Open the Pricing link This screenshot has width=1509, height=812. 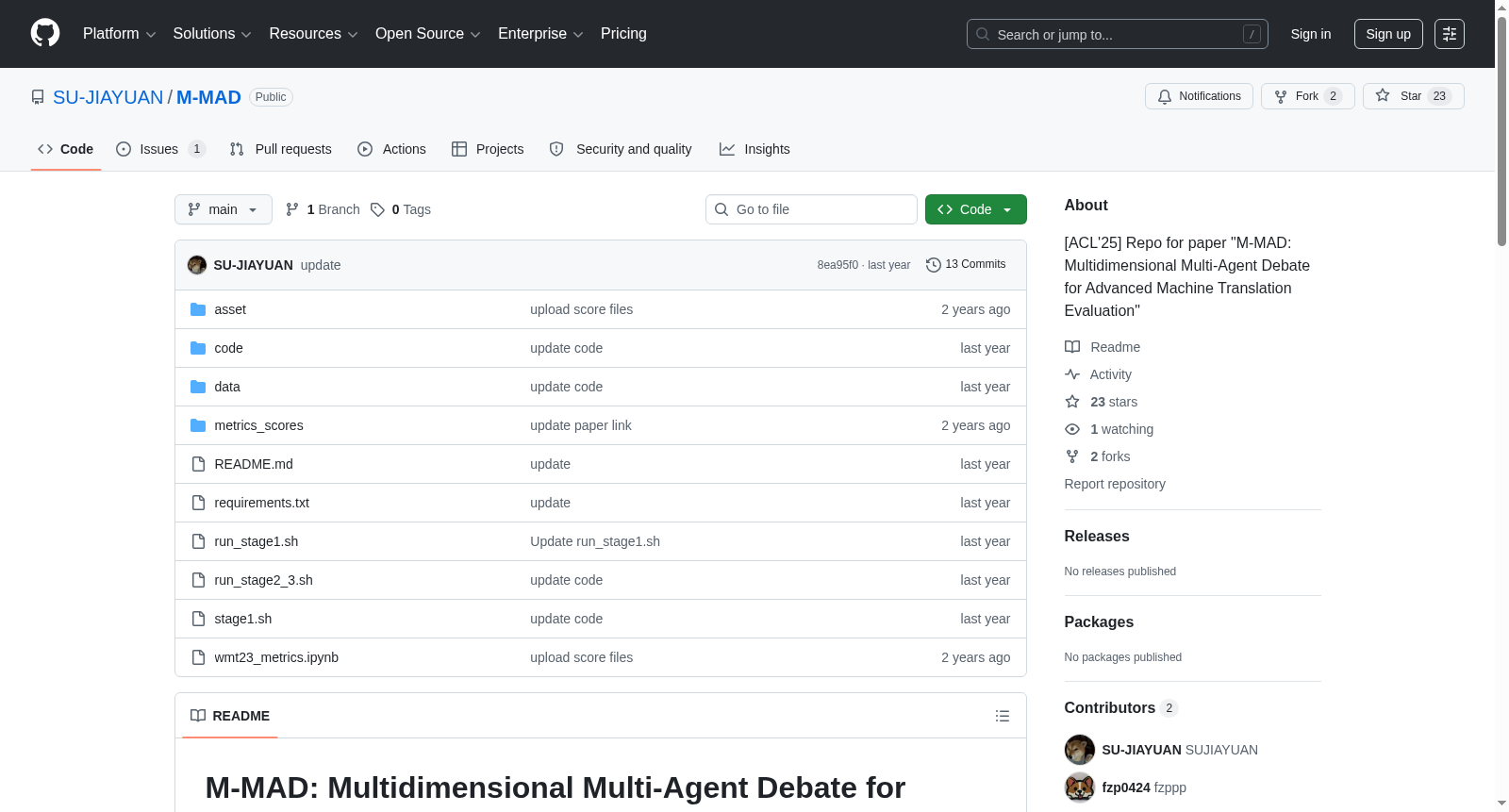pyautogui.click(x=623, y=34)
